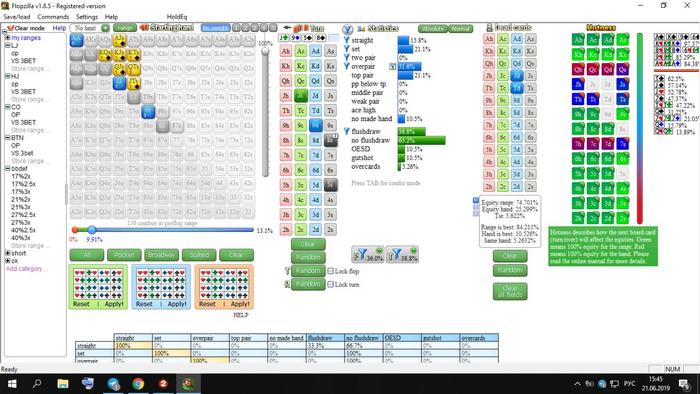Open taskbar search magnifier
Screen dimensions: 700x394
pos(37,384)
